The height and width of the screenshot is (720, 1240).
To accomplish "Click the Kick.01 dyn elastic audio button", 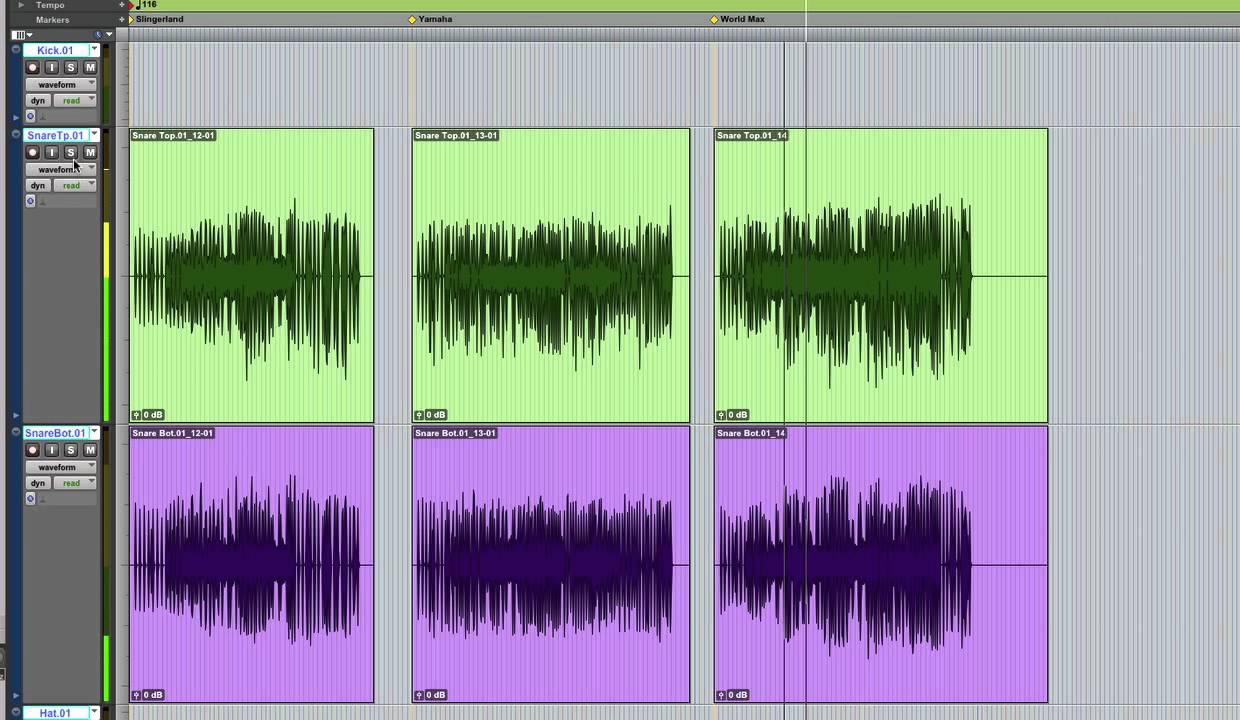I will tap(38, 100).
